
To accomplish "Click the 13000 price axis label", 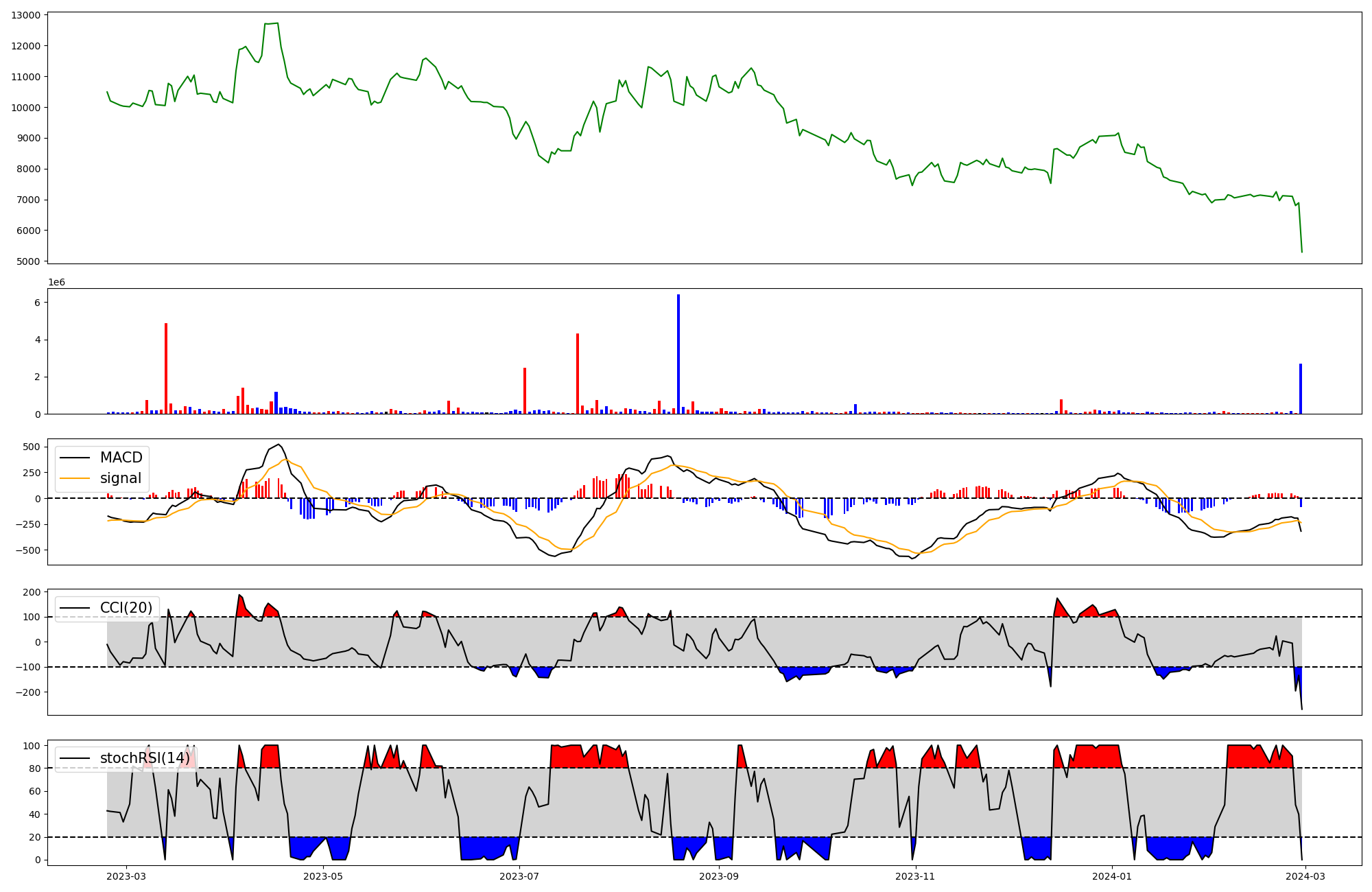I will [25, 15].
